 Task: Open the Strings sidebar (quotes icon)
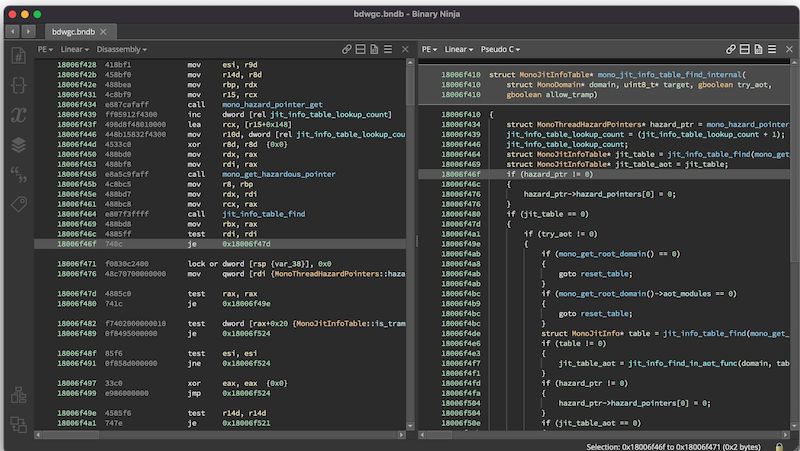pos(18,174)
